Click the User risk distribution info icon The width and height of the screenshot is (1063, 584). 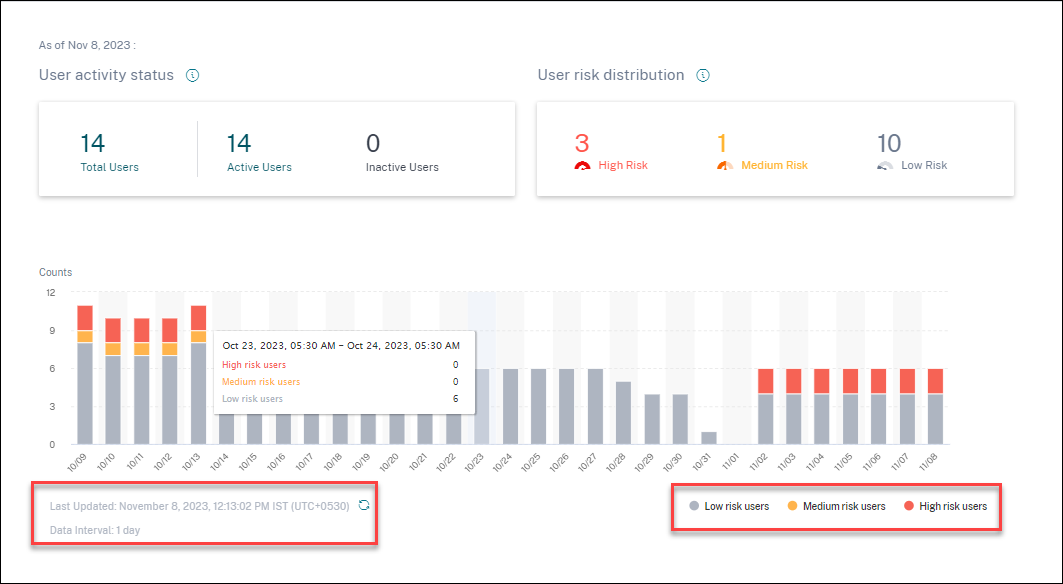point(703,75)
